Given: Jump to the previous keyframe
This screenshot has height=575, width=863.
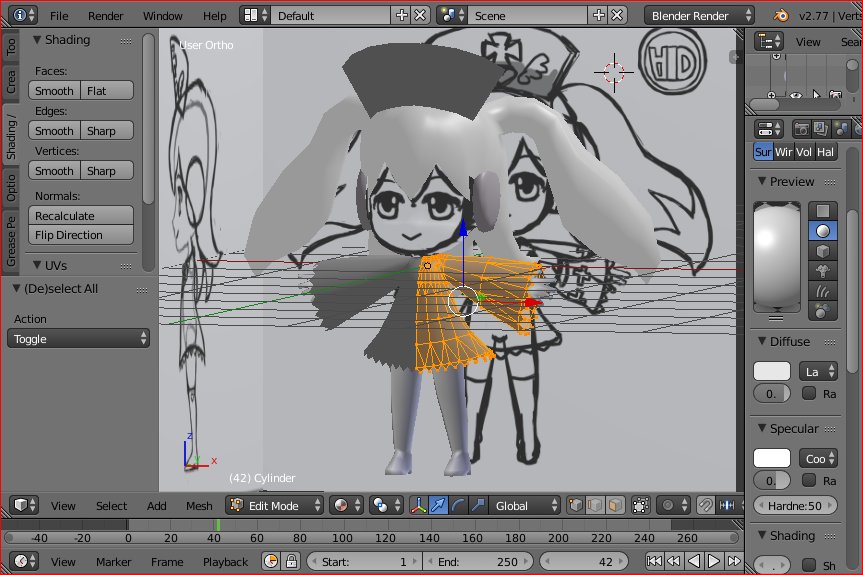Looking at the screenshot, I should click(674, 561).
